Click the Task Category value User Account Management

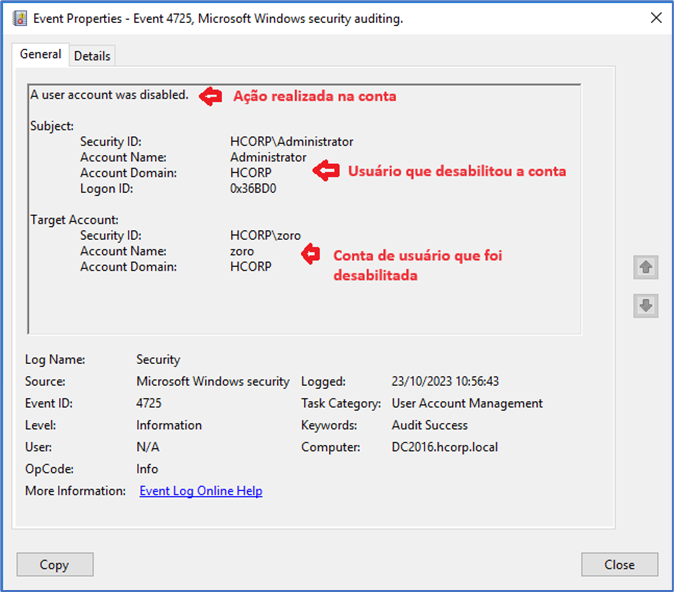click(467, 403)
